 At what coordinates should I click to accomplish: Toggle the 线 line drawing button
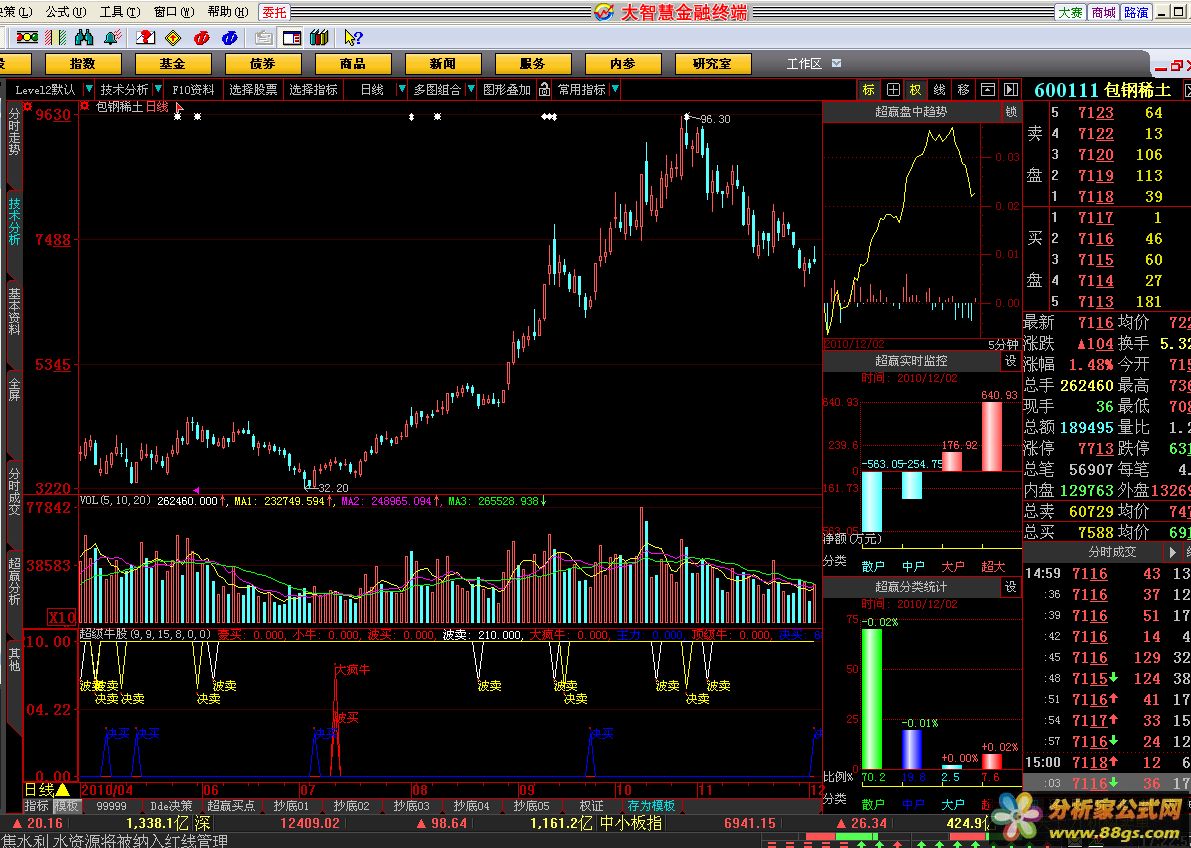click(x=940, y=90)
